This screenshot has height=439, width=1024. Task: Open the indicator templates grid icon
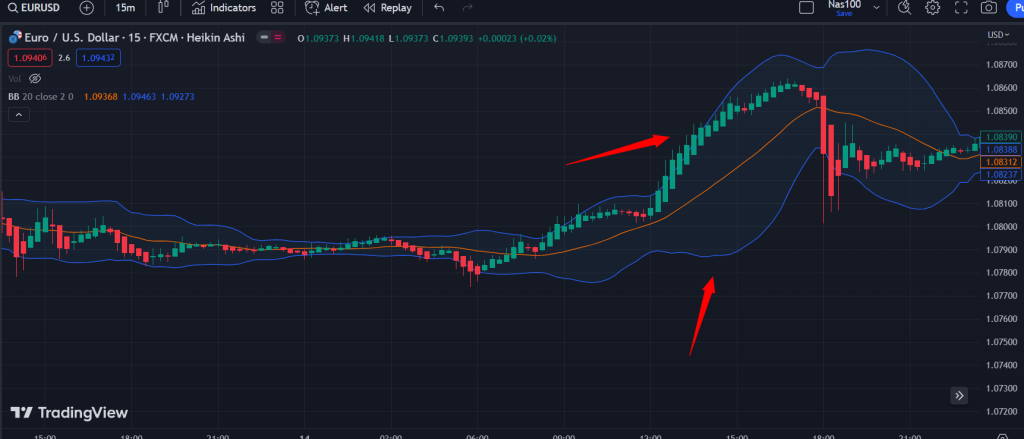tap(276, 8)
